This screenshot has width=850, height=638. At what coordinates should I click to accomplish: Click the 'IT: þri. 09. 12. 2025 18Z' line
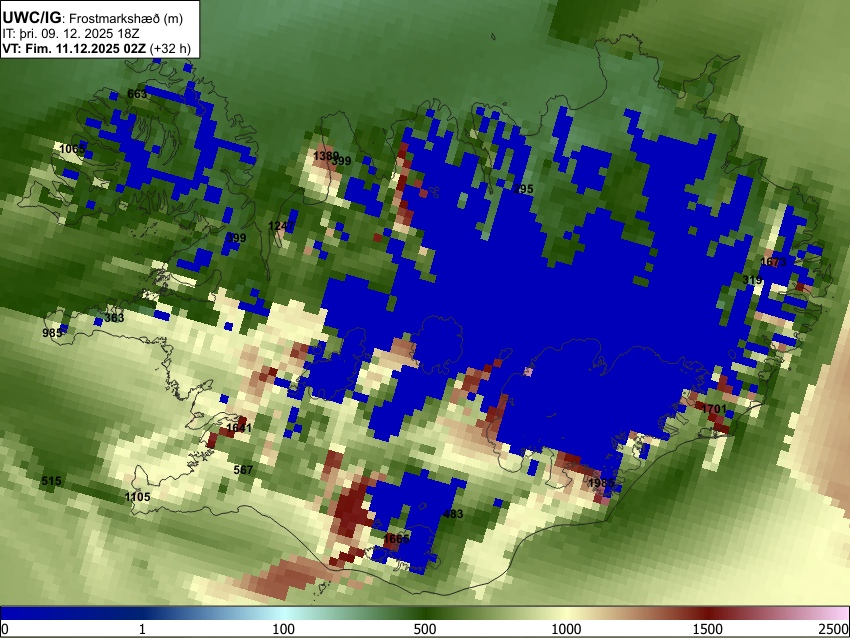[x=71, y=34]
